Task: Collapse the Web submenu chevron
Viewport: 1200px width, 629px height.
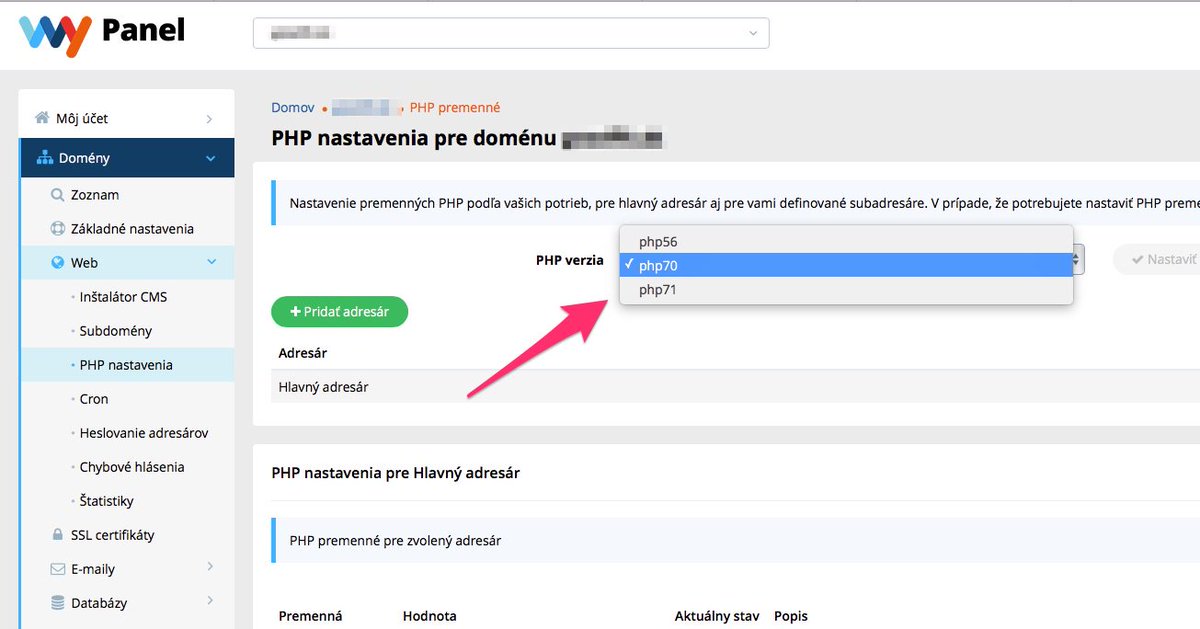Action: point(211,262)
